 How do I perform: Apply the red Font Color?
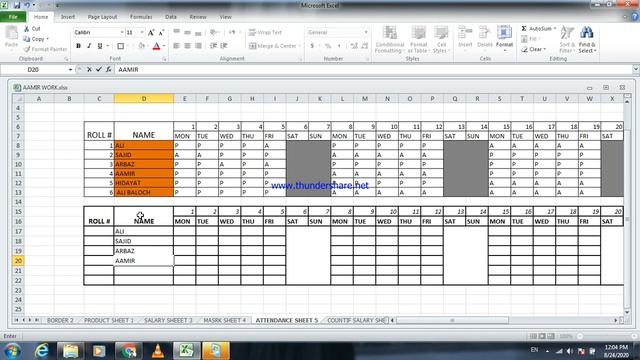(156, 46)
